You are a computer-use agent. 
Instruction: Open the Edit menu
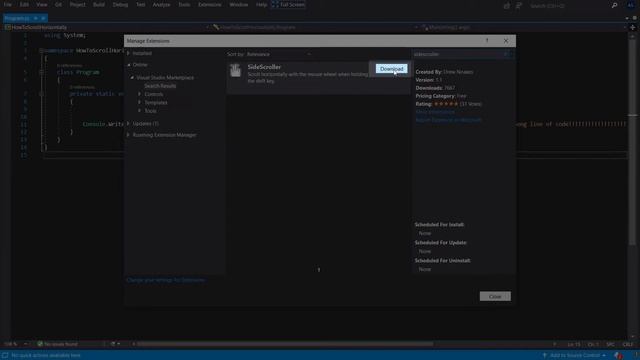click(24, 5)
